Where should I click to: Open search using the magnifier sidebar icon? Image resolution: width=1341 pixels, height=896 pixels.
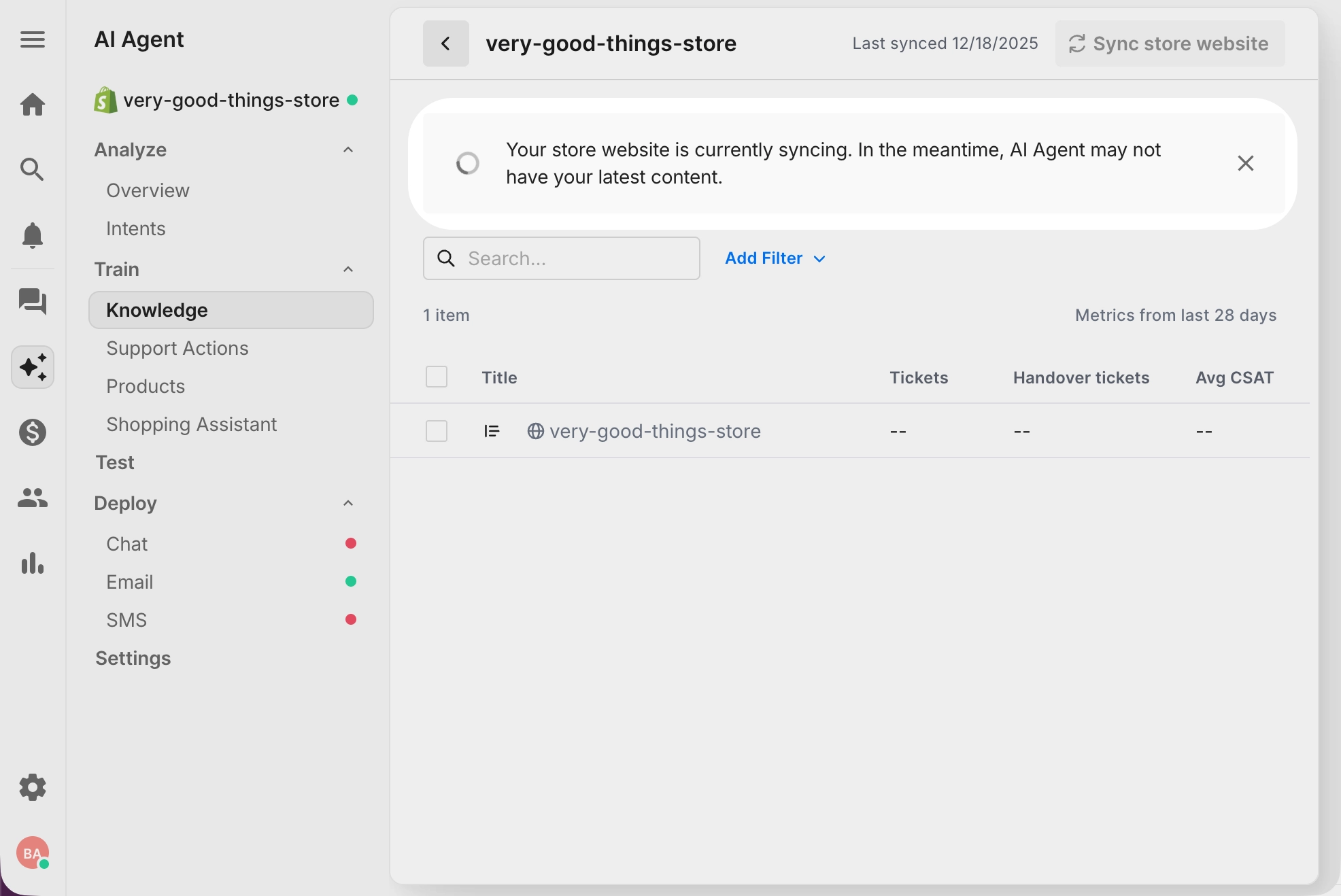32,170
